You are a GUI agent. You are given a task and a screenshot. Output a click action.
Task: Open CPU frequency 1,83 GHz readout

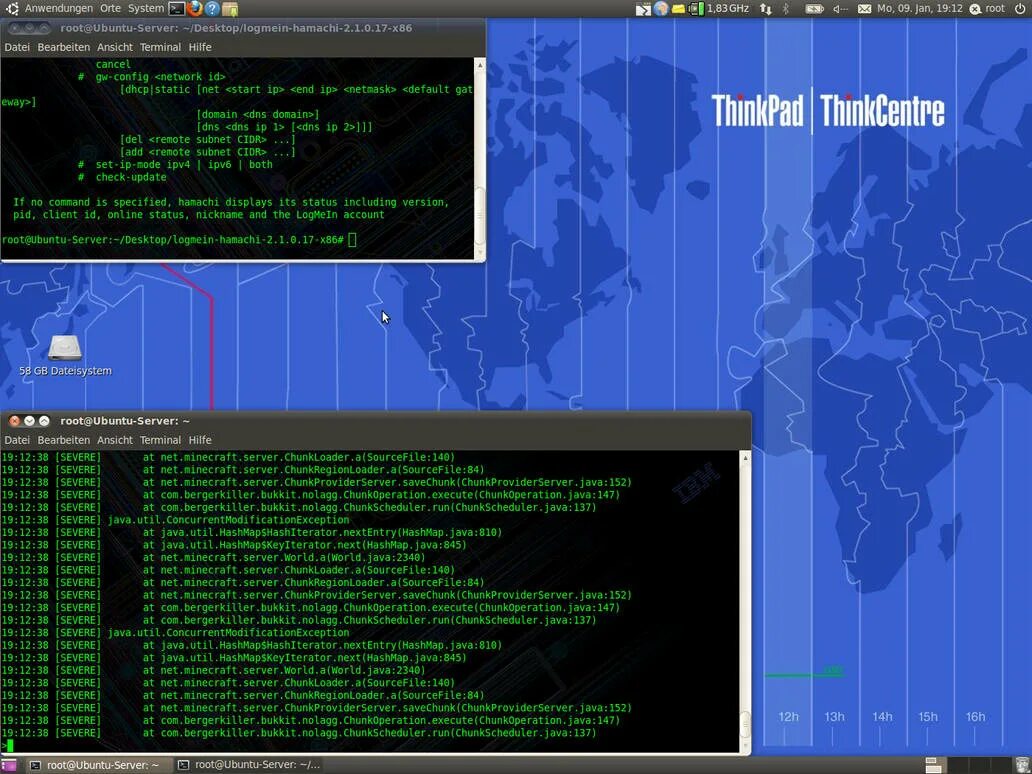point(728,9)
